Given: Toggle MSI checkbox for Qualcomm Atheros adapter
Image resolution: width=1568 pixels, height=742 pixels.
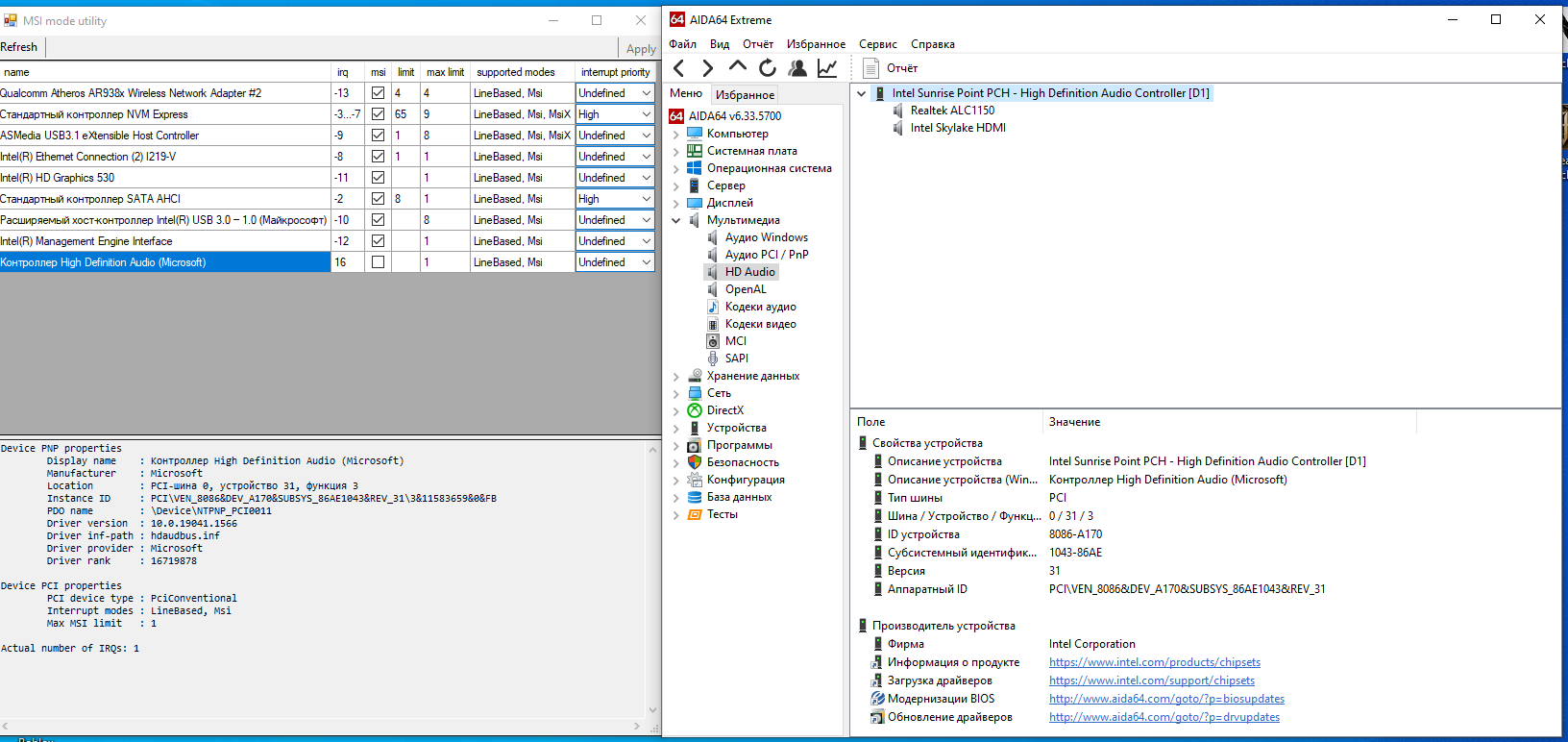Looking at the screenshot, I should (378, 93).
